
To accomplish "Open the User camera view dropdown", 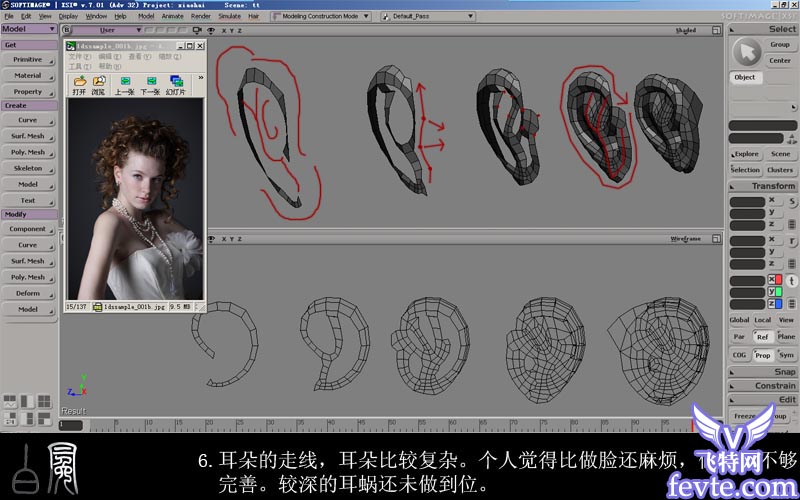I will pyautogui.click(x=107, y=31).
